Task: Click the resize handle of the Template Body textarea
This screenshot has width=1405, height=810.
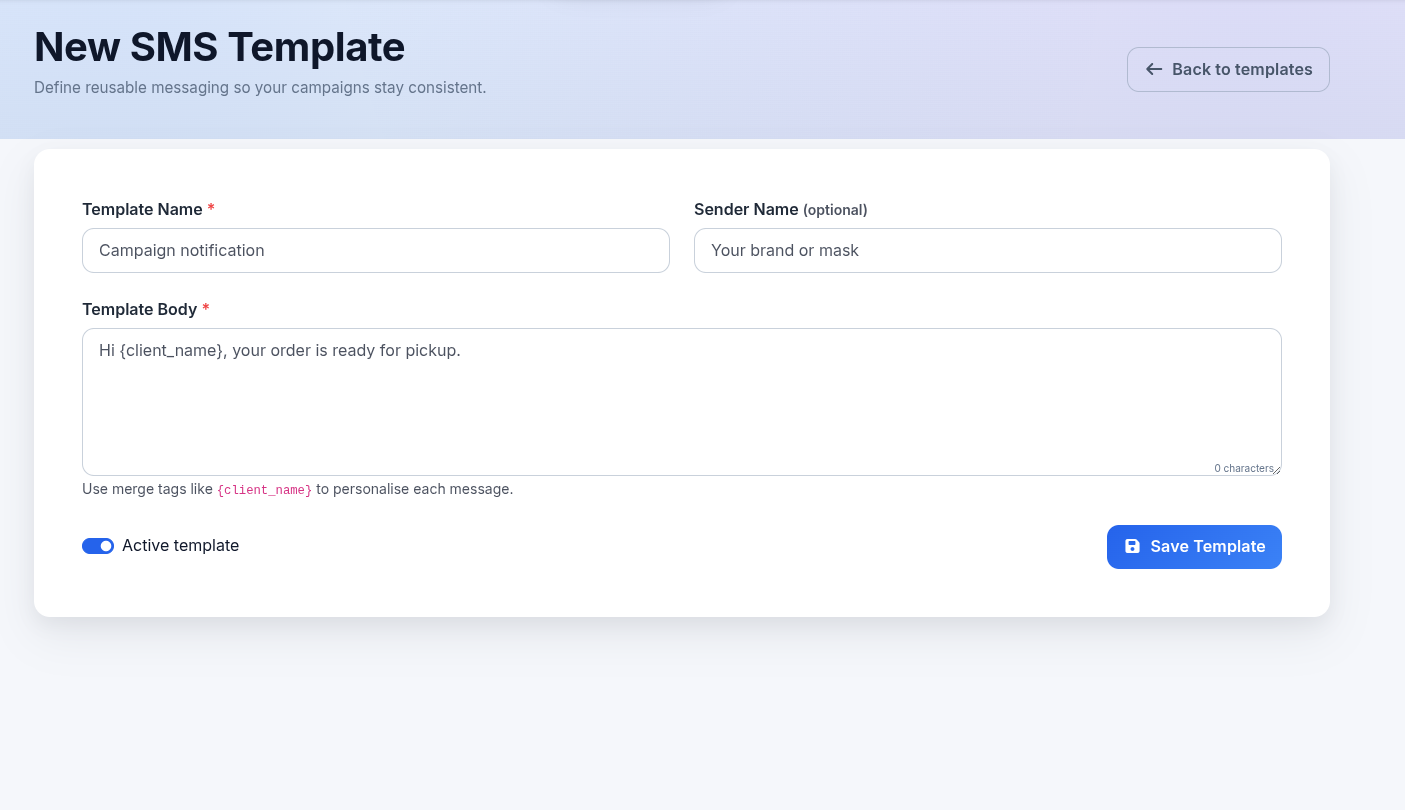Action: pyautogui.click(x=1276, y=470)
